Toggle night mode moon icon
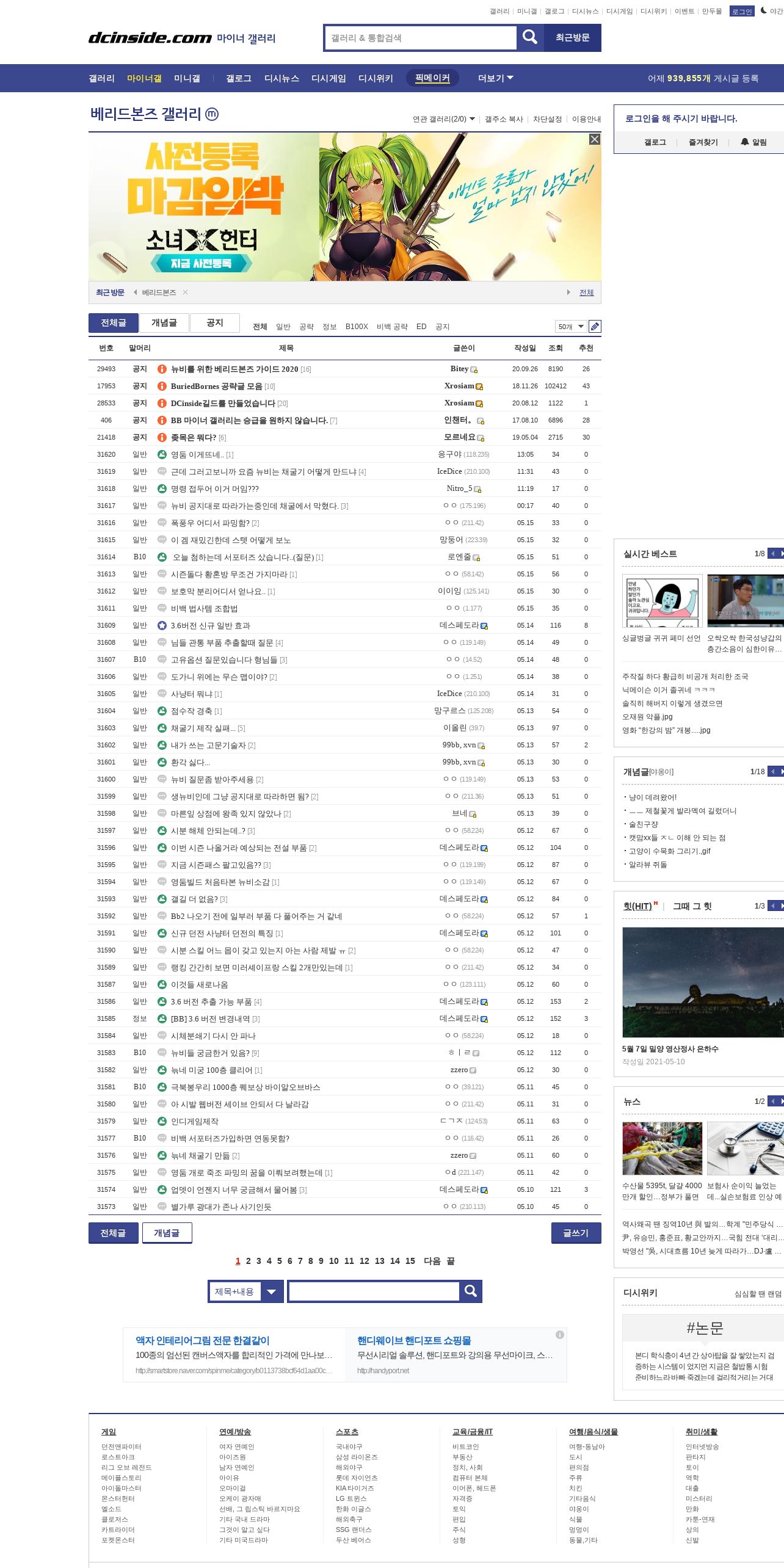 (x=764, y=10)
